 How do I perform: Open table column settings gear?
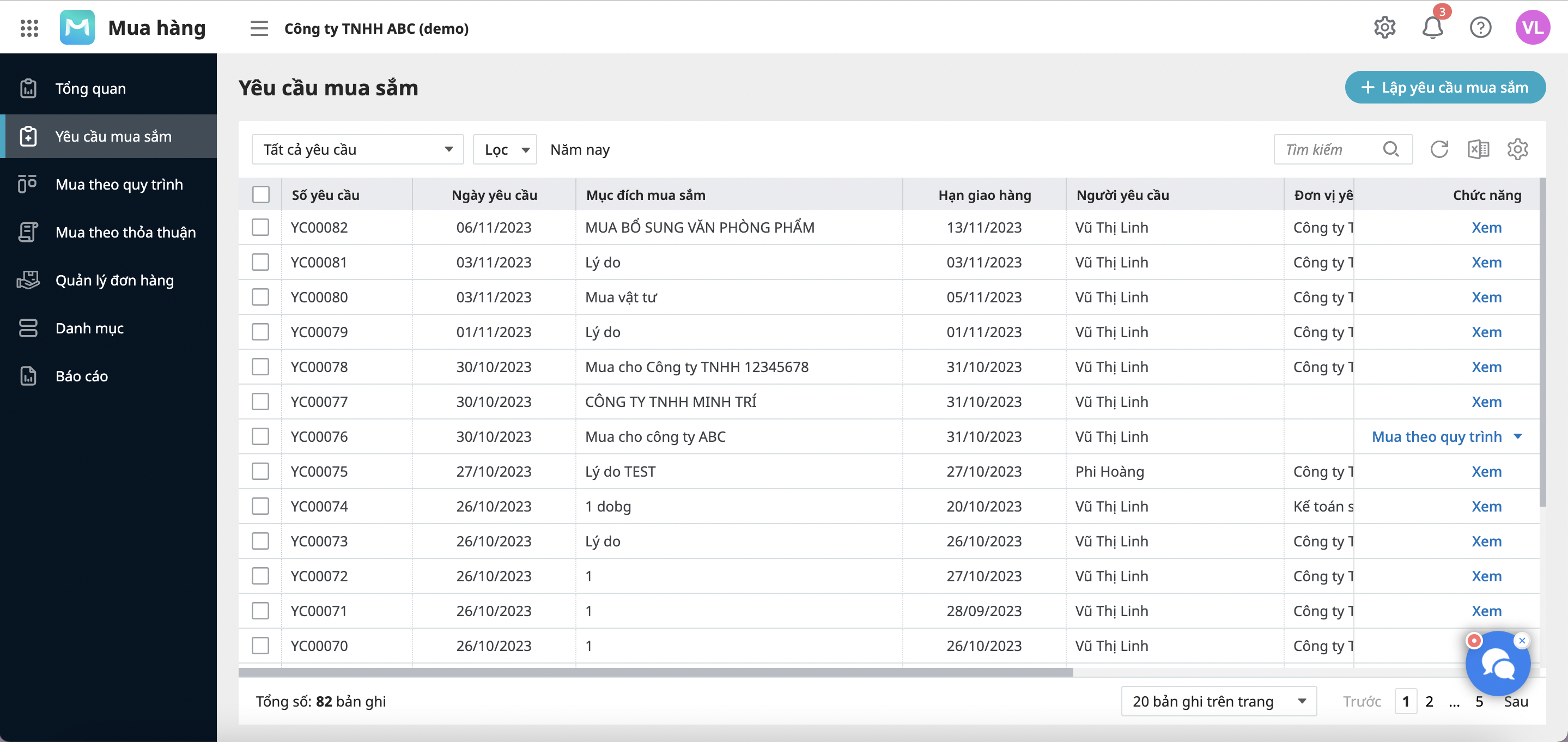(1517, 149)
